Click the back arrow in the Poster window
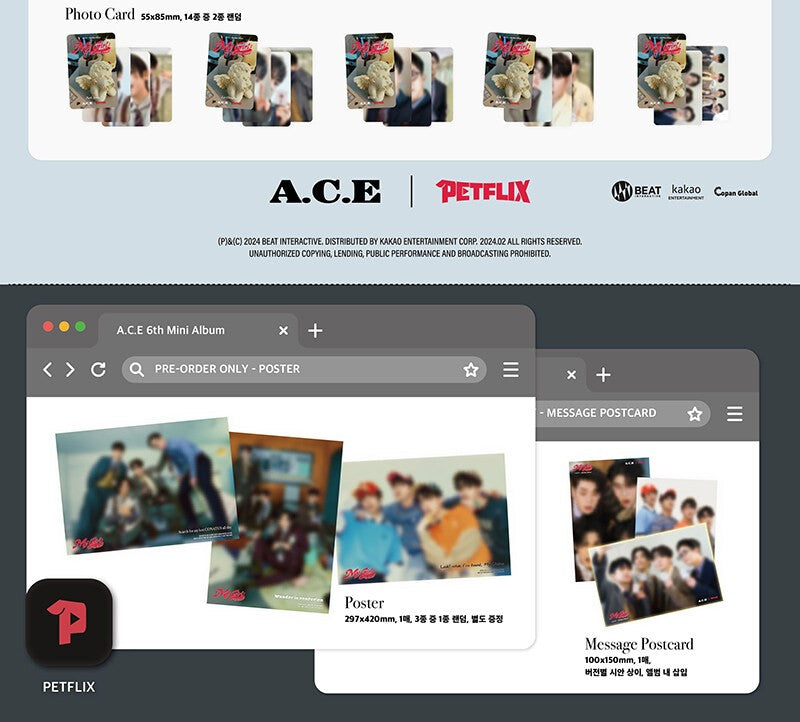This screenshot has height=722, width=800. [47, 369]
